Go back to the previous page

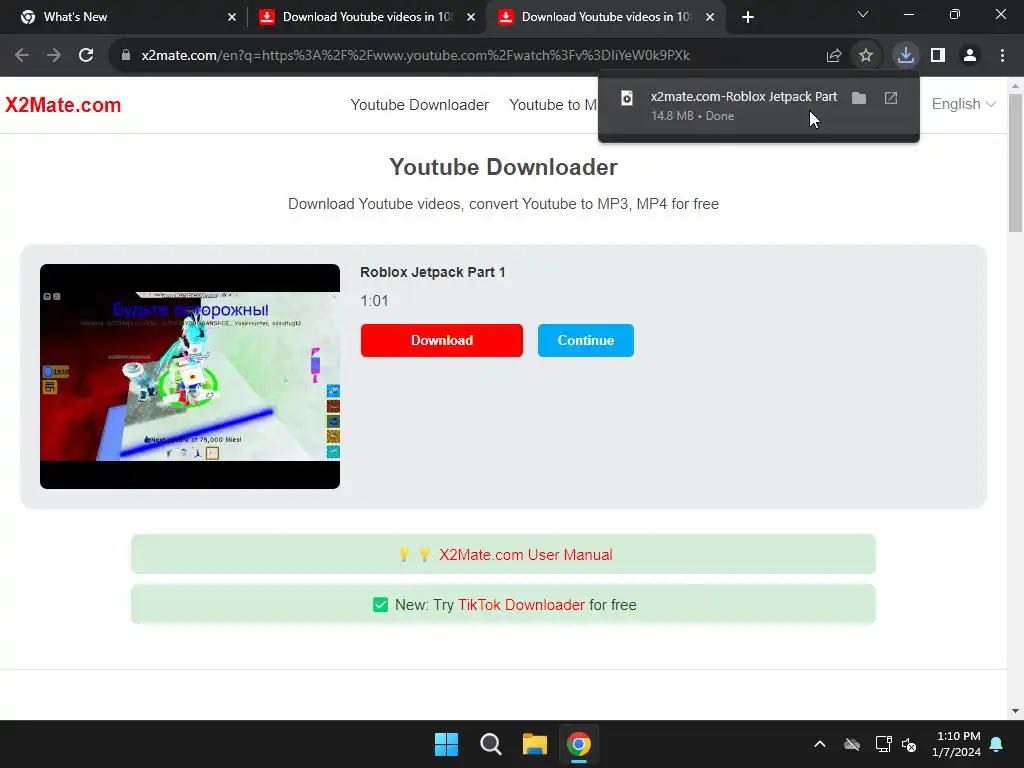pyautogui.click(x=22, y=56)
